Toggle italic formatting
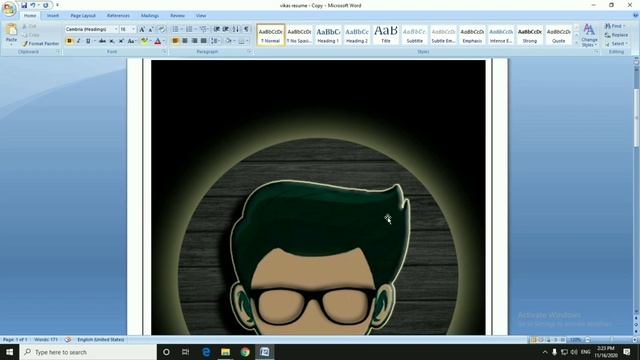Viewport: 640px width, 360px height. (x=78, y=41)
